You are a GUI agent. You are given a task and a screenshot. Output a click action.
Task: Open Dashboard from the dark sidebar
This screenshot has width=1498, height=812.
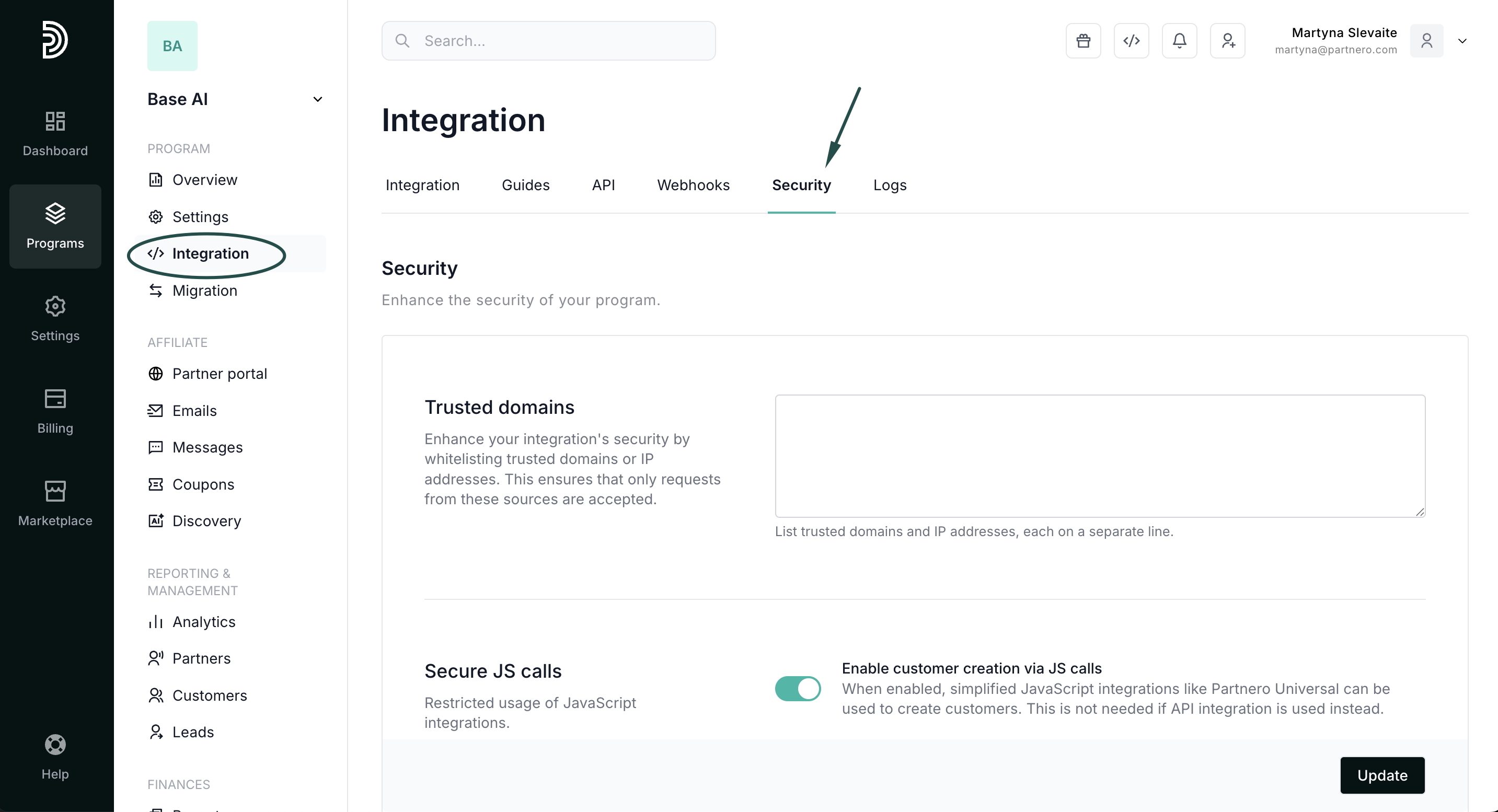click(x=55, y=134)
